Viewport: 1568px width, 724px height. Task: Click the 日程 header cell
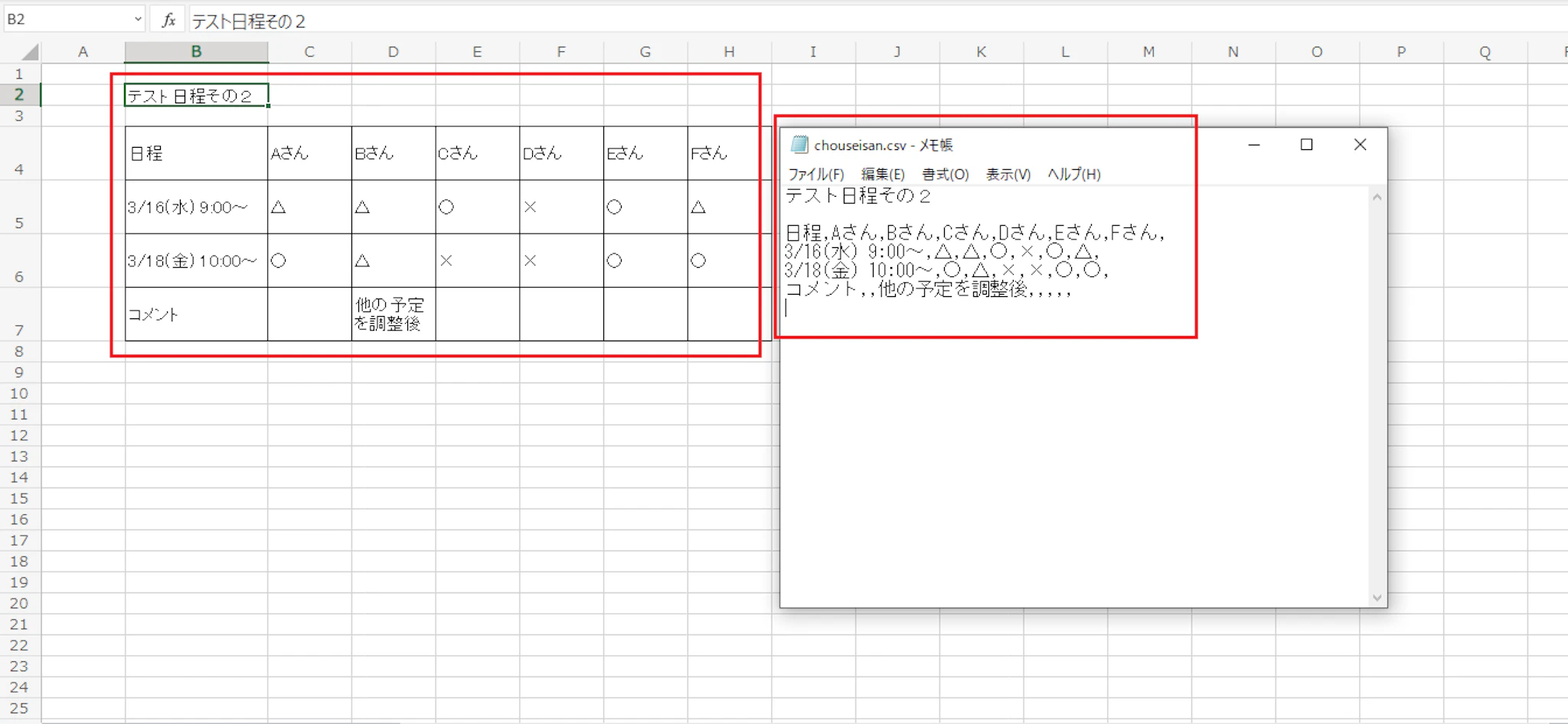(196, 153)
